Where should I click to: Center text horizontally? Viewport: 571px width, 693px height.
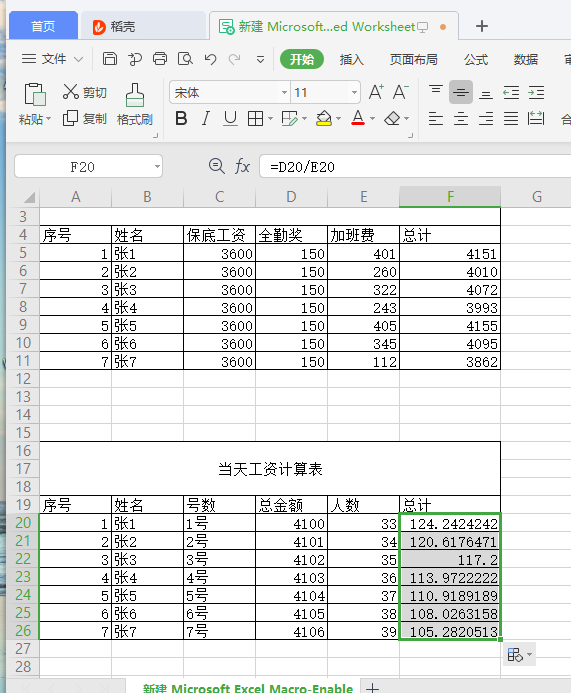coord(461,118)
